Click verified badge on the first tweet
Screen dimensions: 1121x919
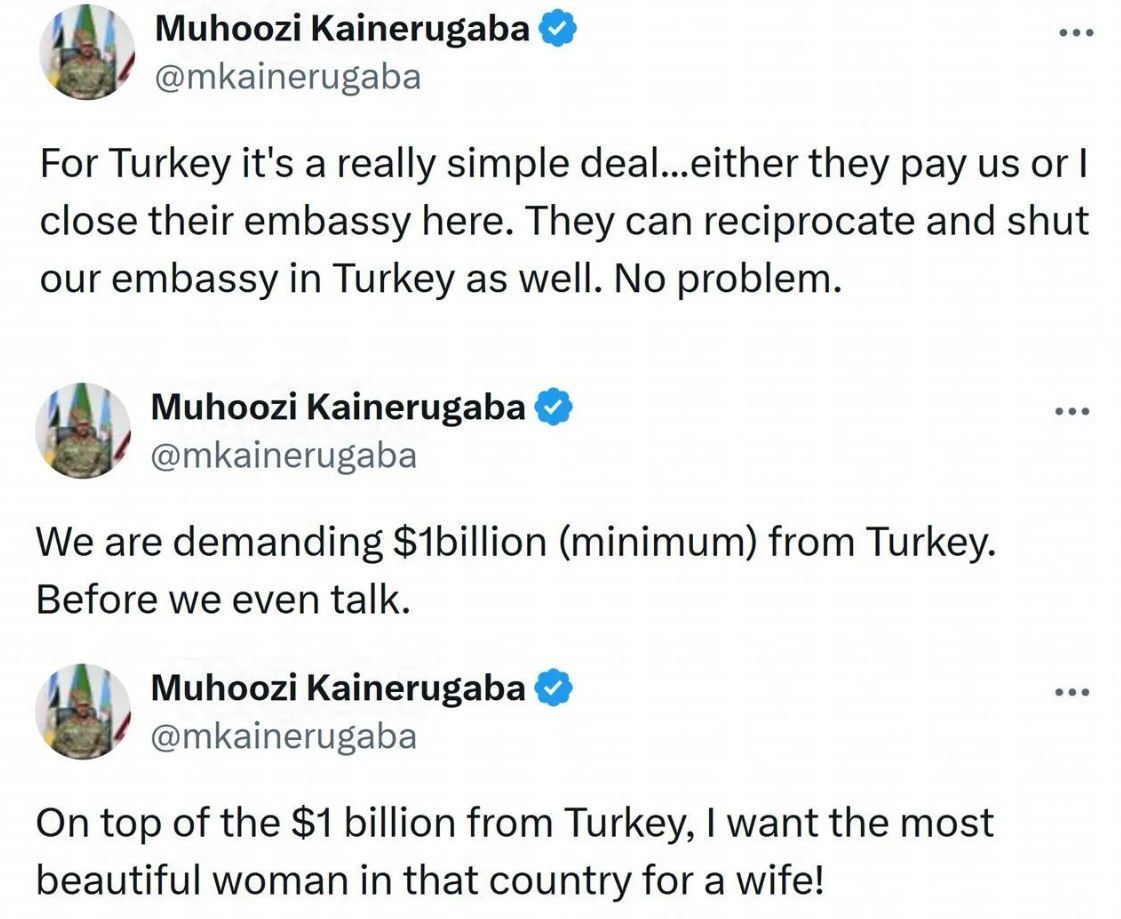coord(558,31)
